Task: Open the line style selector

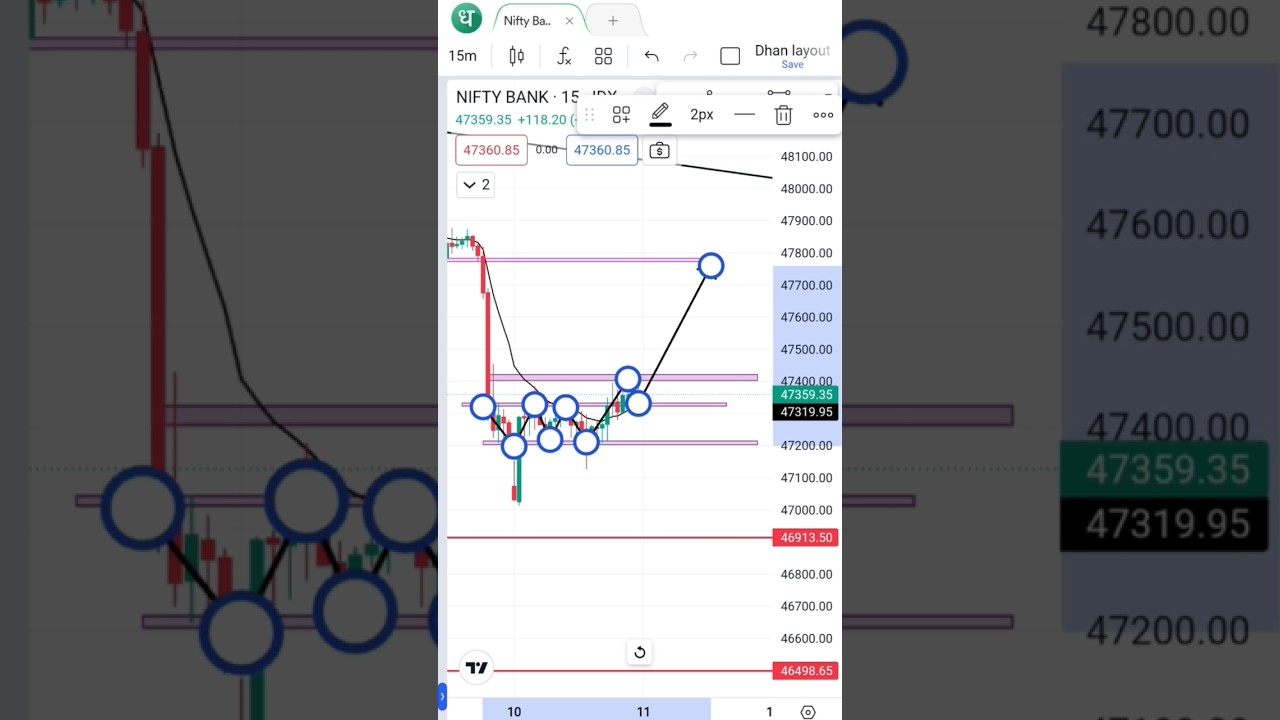Action: coord(744,115)
